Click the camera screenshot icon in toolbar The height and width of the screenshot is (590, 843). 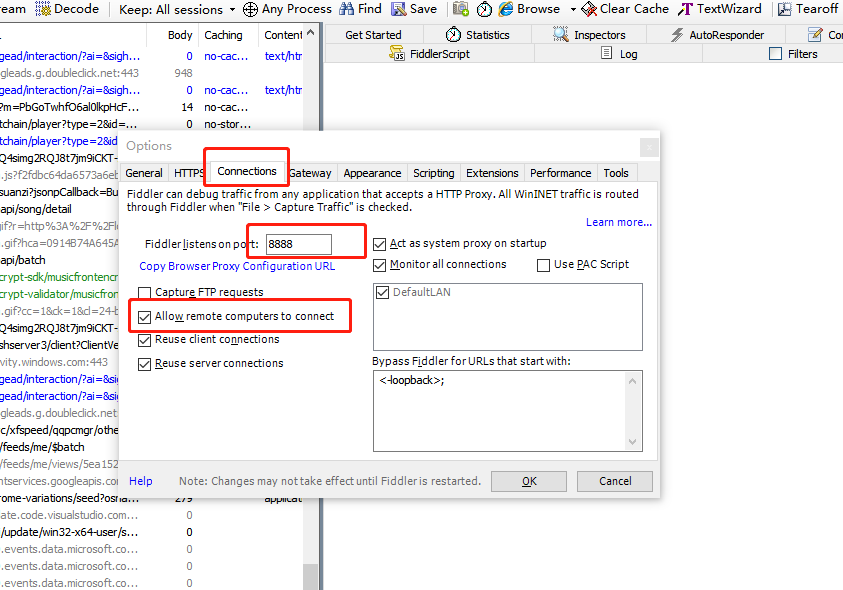pos(461,9)
